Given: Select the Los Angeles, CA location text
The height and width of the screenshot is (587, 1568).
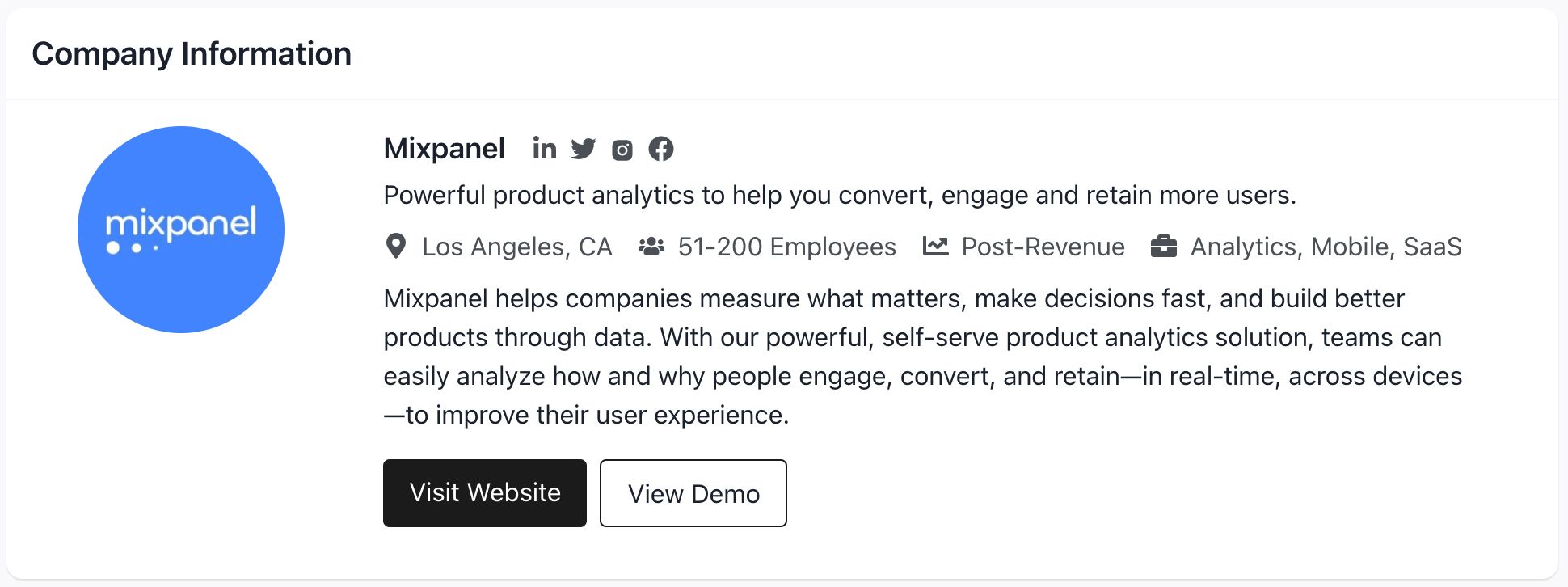Looking at the screenshot, I should point(517,247).
